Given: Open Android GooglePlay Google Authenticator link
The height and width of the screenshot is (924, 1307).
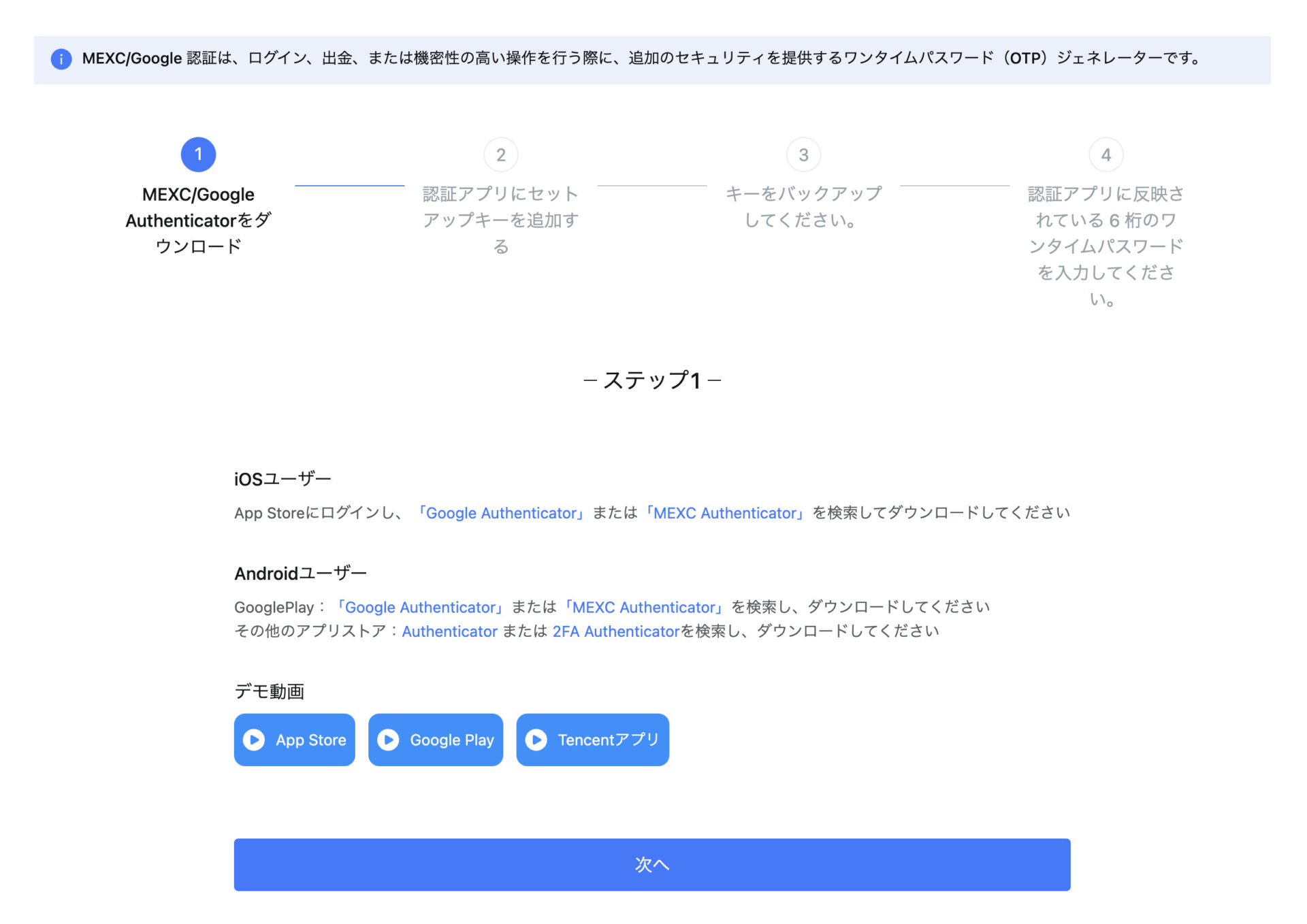Looking at the screenshot, I should coord(420,607).
